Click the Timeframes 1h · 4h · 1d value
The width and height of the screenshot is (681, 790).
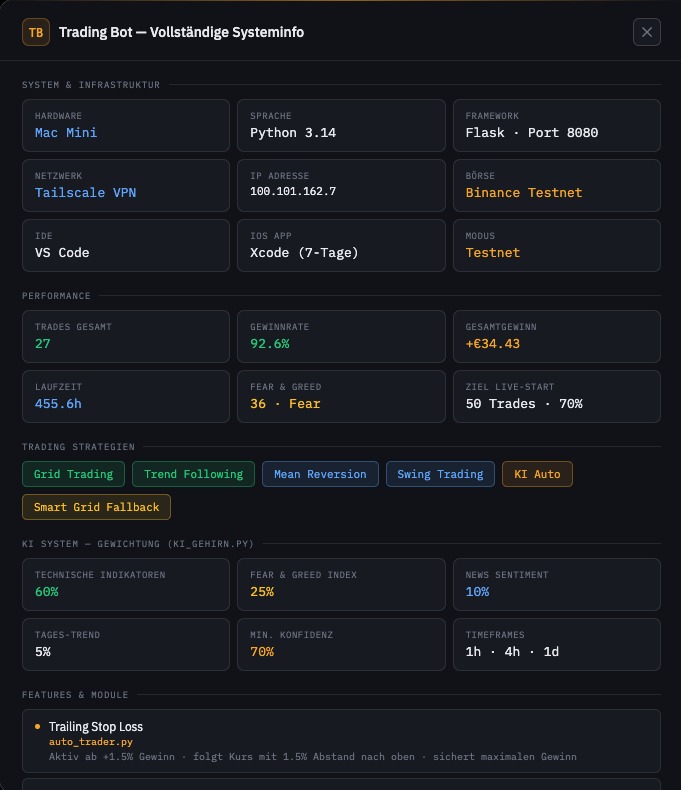512,651
